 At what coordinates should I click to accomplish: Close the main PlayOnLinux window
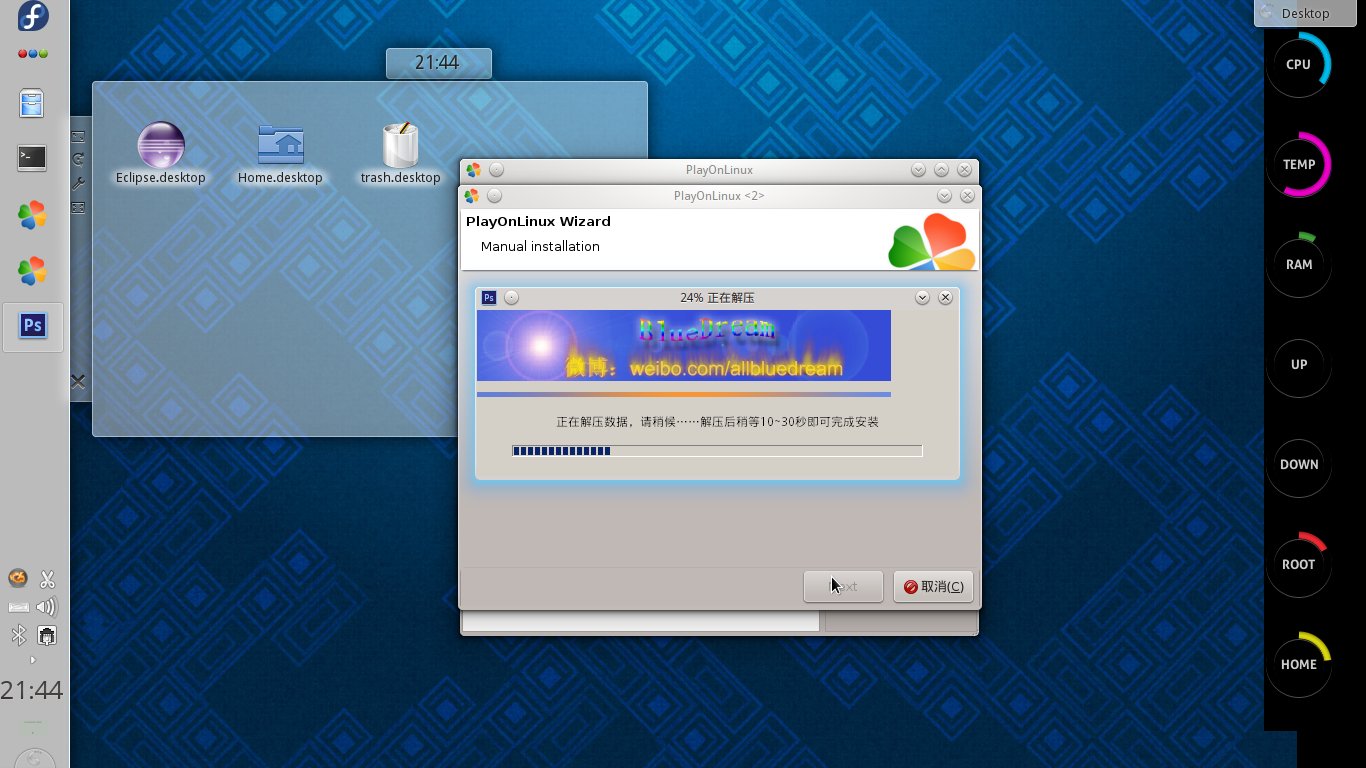(x=964, y=170)
